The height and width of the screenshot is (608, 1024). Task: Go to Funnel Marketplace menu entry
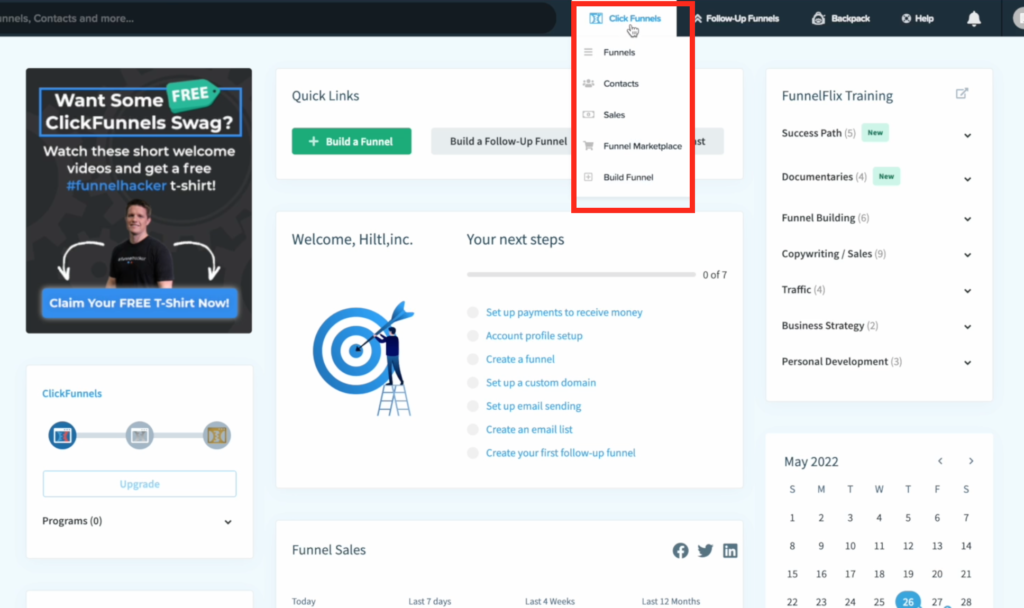[x=643, y=146]
